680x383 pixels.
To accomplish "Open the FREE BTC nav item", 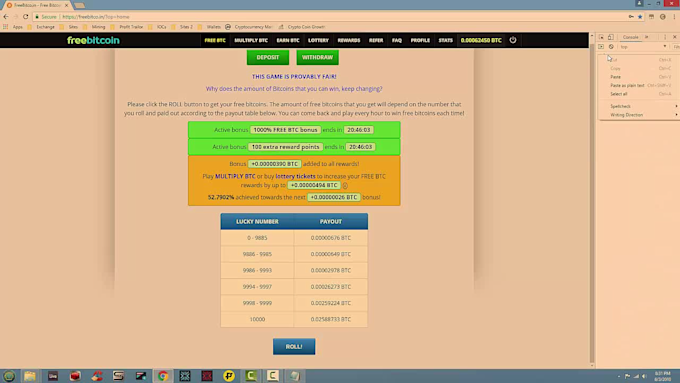I will click(x=215, y=40).
